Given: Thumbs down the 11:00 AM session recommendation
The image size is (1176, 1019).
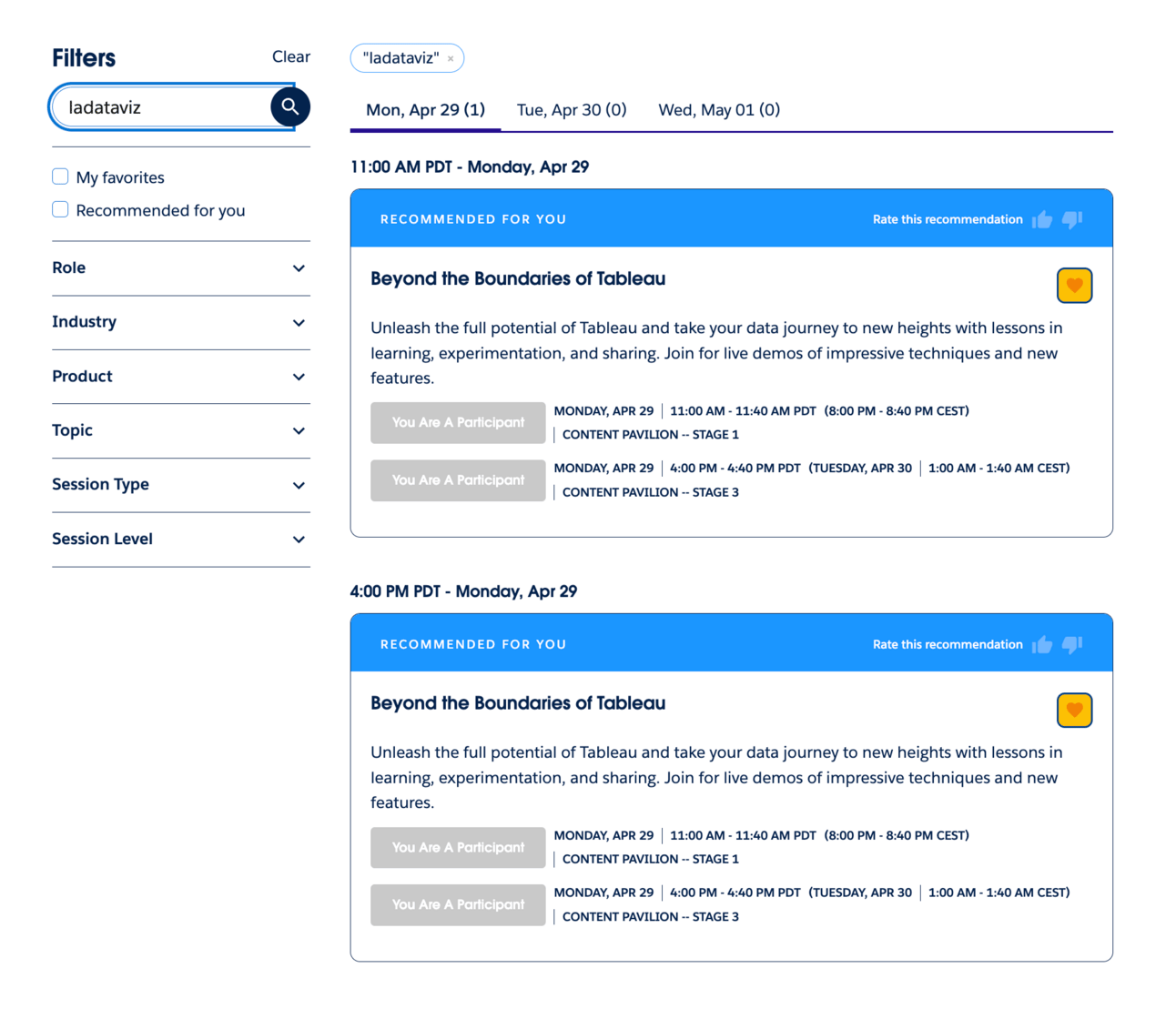Looking at the screenshot, I should coord(1072,219).
